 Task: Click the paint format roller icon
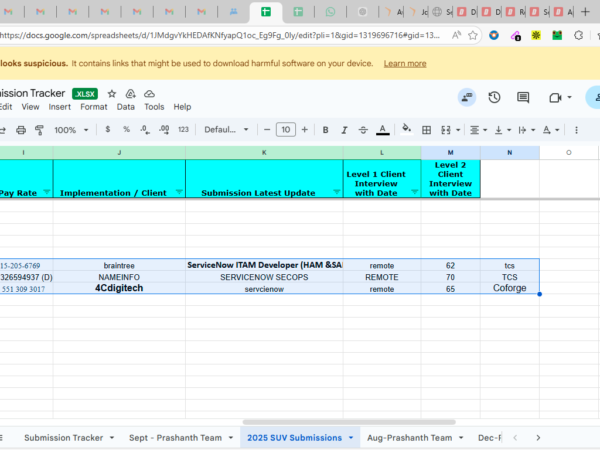coord(39,129)
